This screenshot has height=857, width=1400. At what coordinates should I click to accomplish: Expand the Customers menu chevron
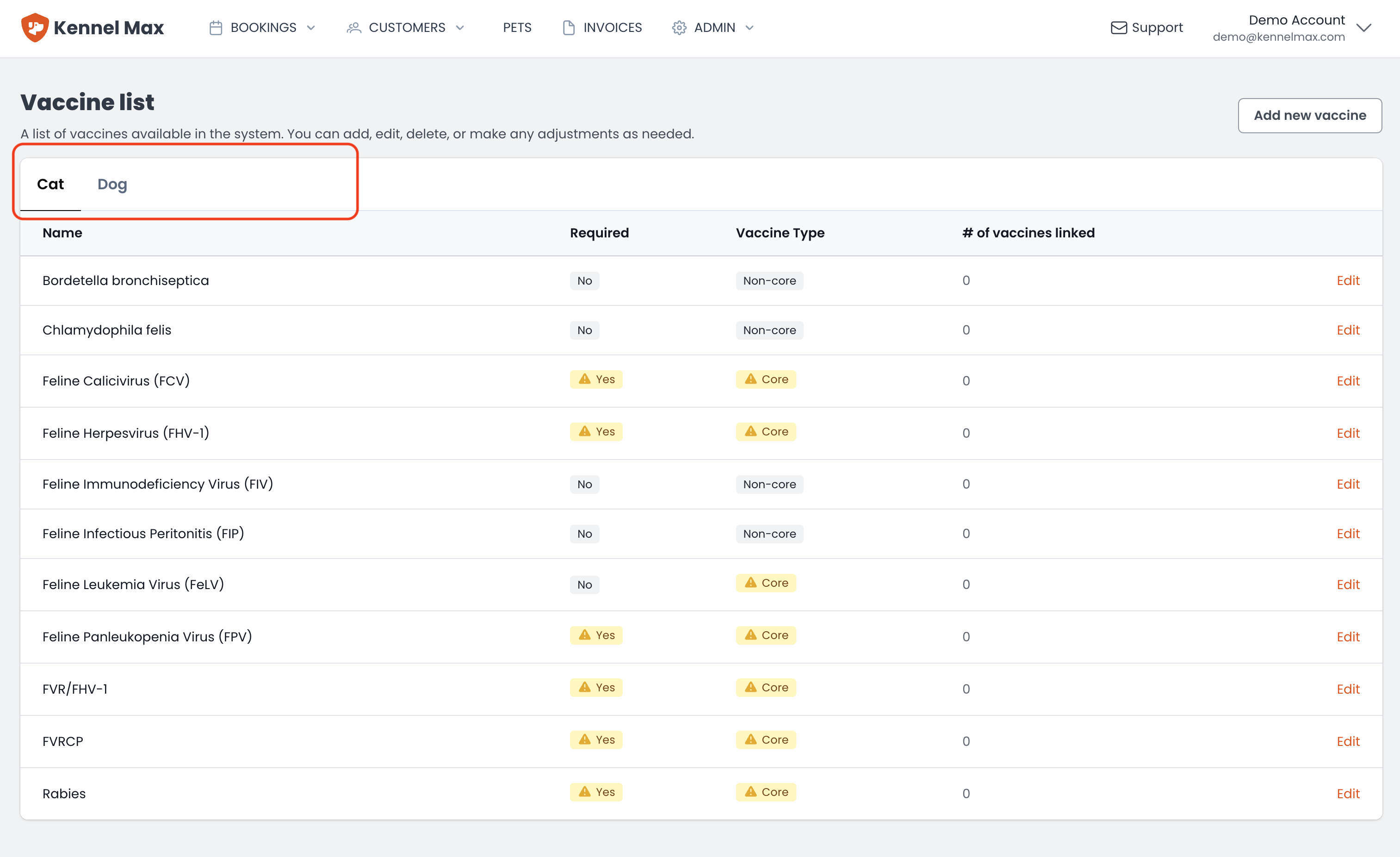460,28
